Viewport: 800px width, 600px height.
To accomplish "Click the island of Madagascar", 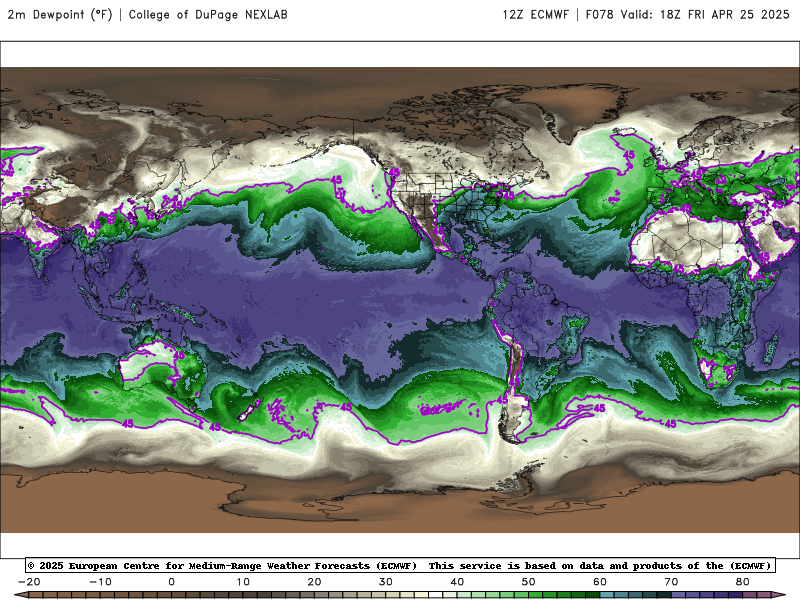I will [x=769, y=348].
